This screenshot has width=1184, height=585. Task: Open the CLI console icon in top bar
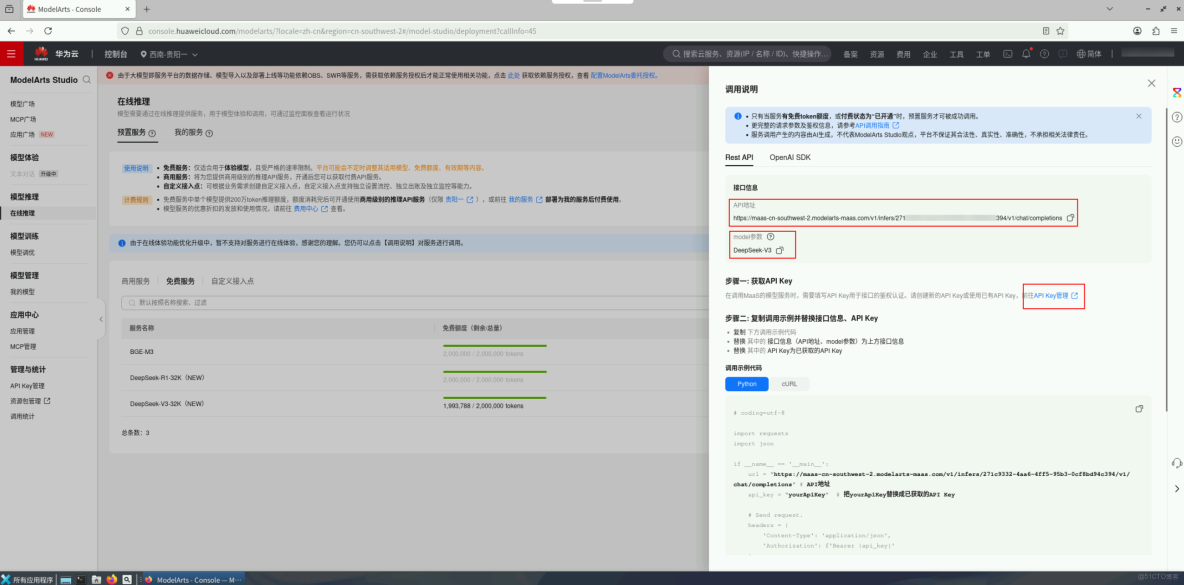coord(1007,54)
